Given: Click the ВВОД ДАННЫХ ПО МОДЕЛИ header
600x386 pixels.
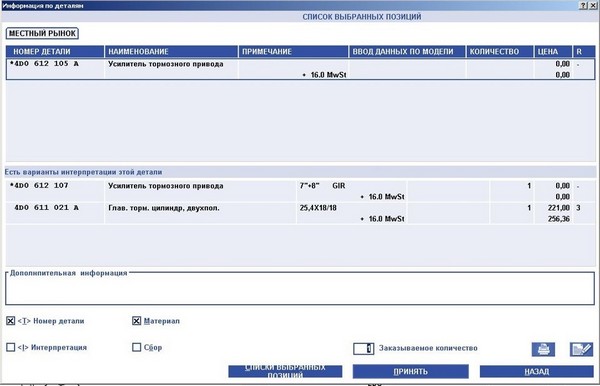Looking at the screenshot, I should (x=407, y=52).
